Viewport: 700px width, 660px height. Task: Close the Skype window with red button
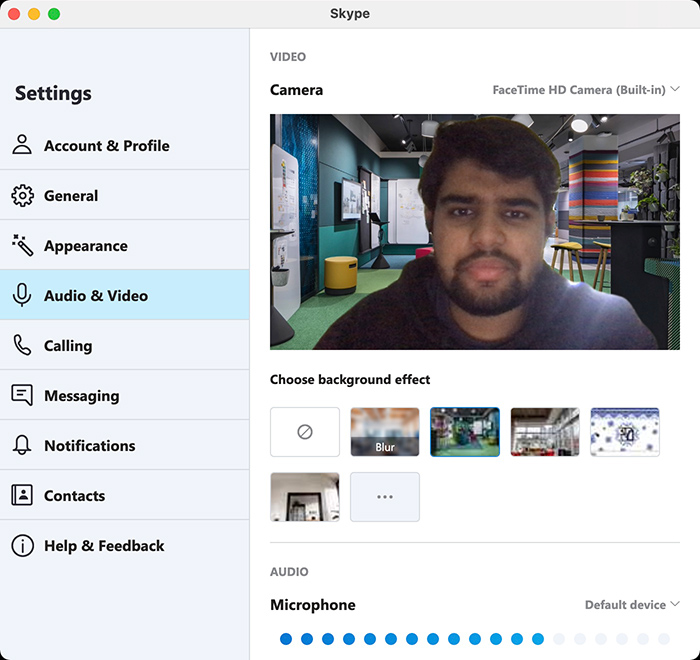pos(14,14)
